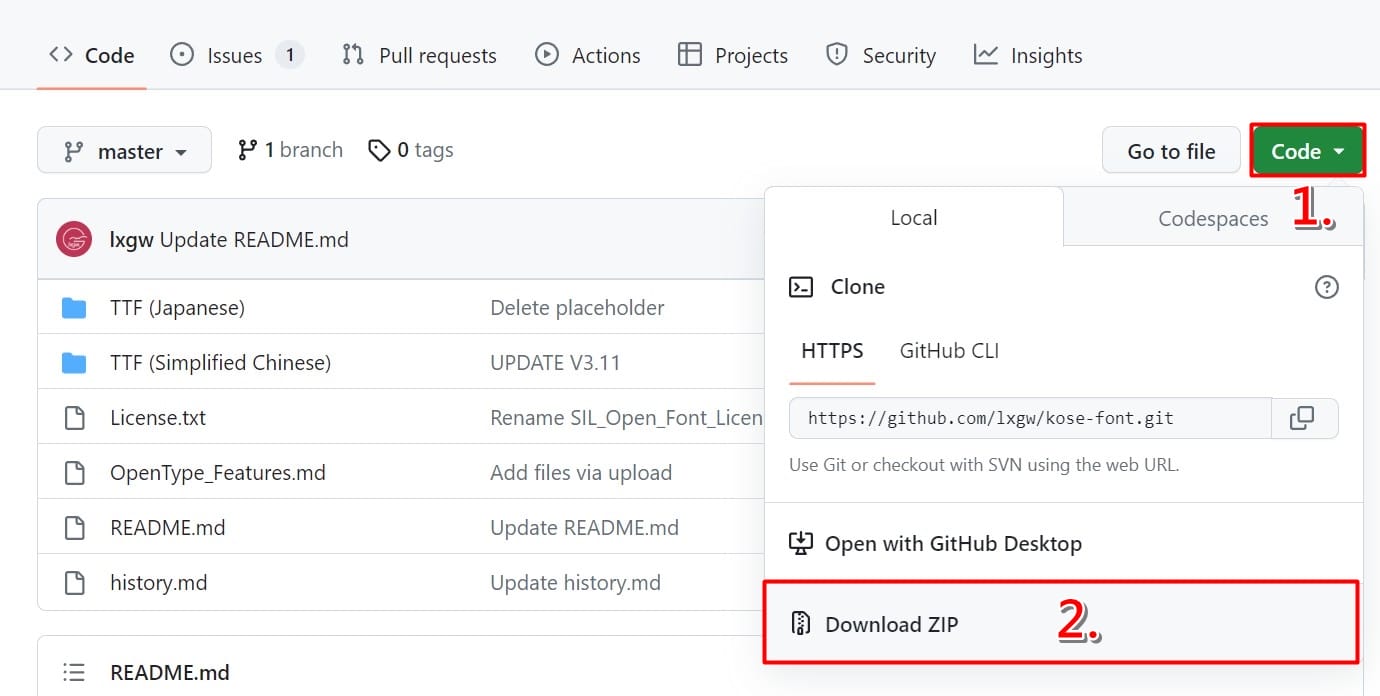The width and height of the screenshot is (1380, 696).
Task: Click folder icon beside TTF (Simplified Chinese)
Action: point(74,363)
